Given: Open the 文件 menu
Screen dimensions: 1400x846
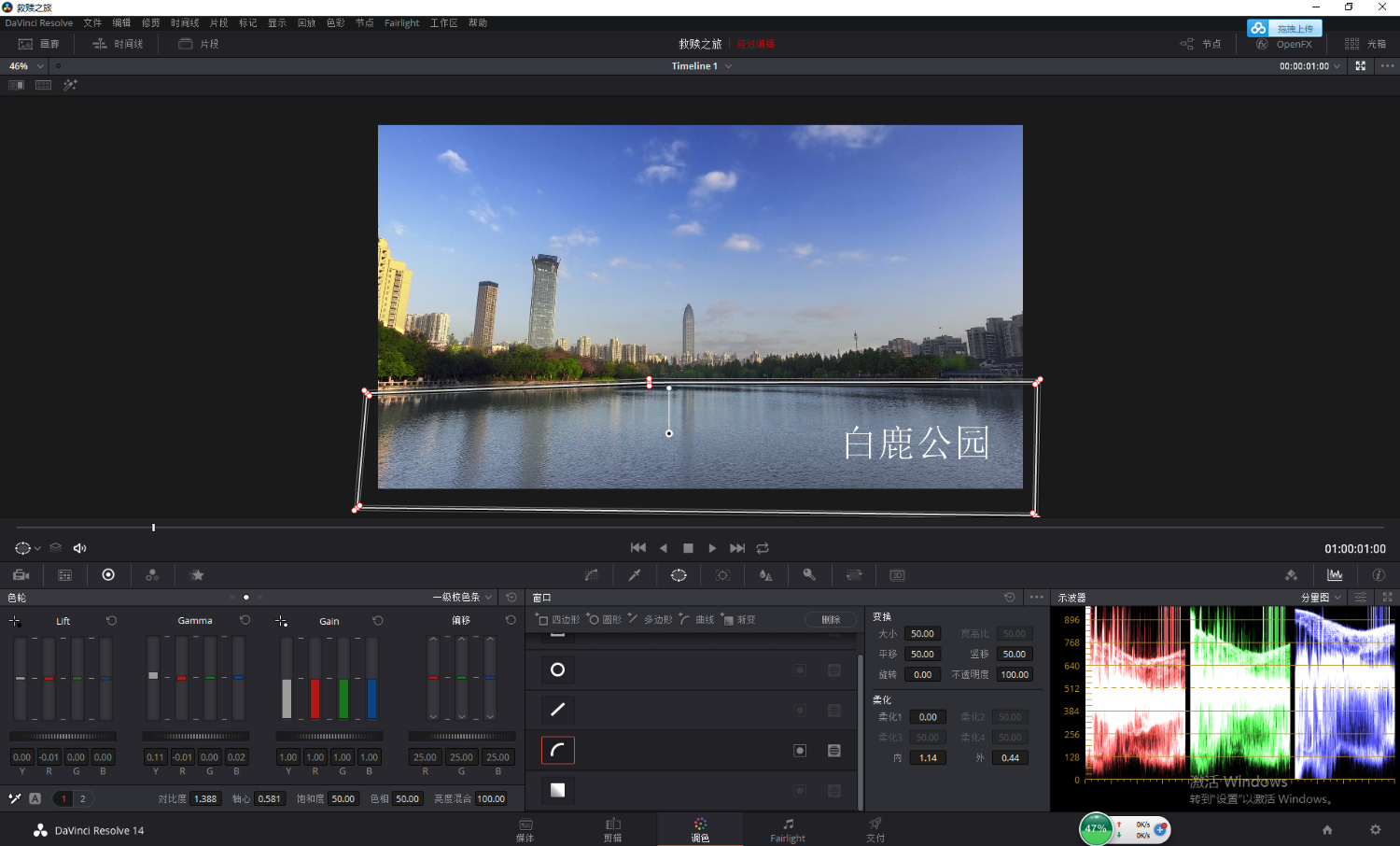Looking at the screenshot, I should [92, 23].
